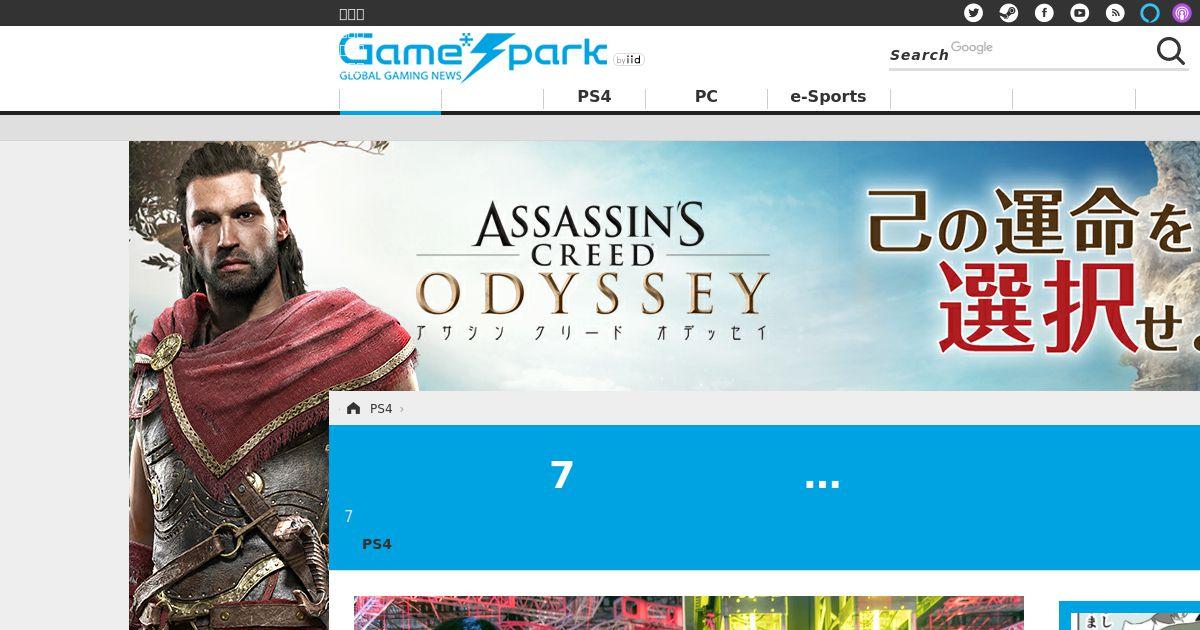This screenshot has width=1200, height=630.
Task: Open the YouTube channel icon
Action: [x=1079, y=13]
